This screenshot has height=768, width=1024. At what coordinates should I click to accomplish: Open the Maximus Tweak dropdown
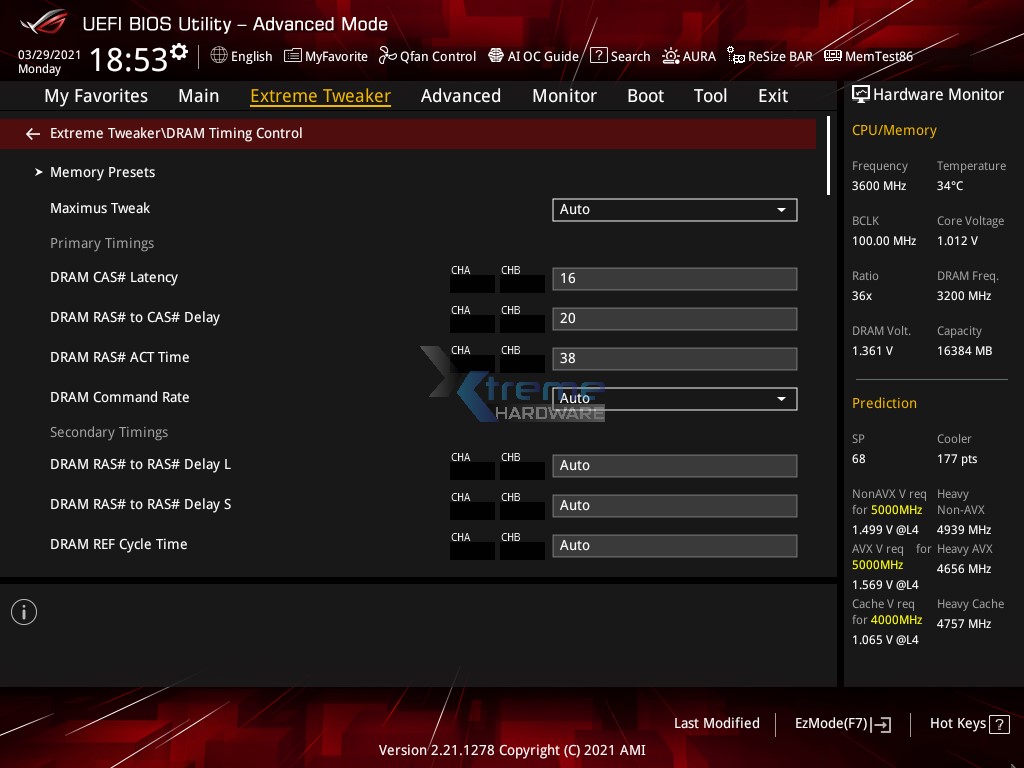[x=674, y=210]
